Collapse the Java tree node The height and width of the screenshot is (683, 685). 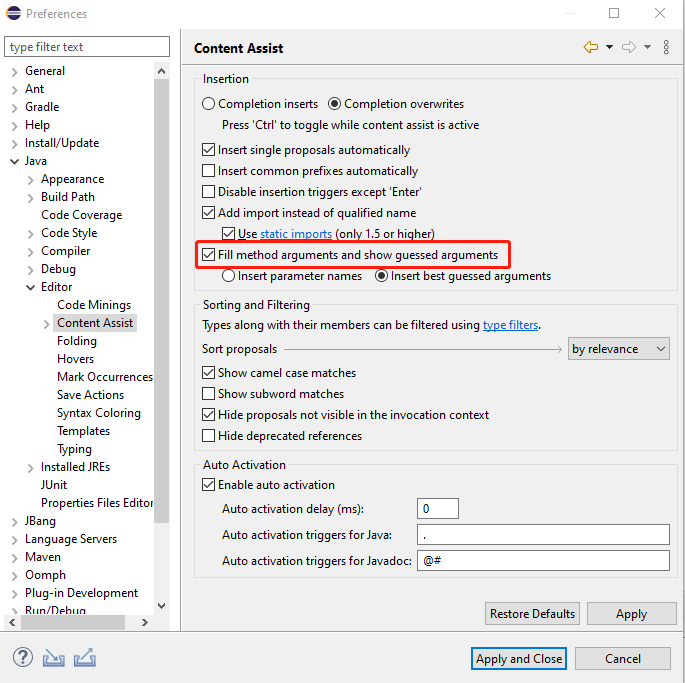tap(14, 162)
